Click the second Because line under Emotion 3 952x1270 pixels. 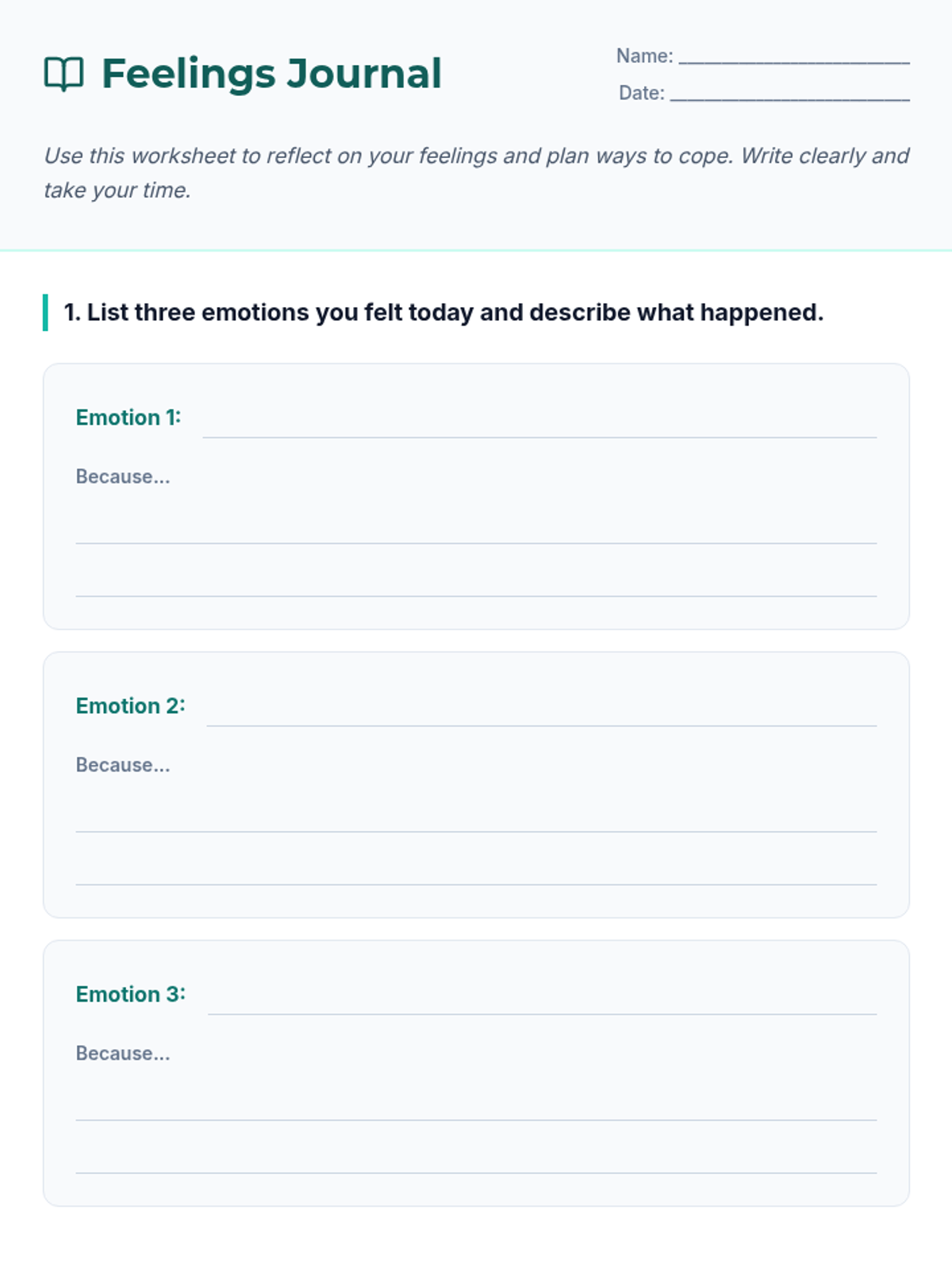(x=476, y=1163)
